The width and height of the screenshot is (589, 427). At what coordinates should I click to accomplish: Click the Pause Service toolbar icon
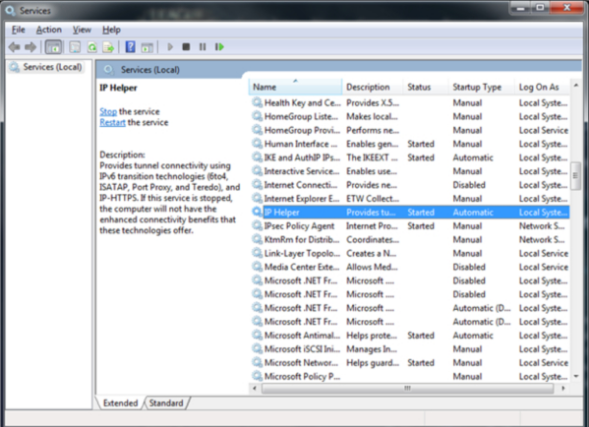[202, 47]
